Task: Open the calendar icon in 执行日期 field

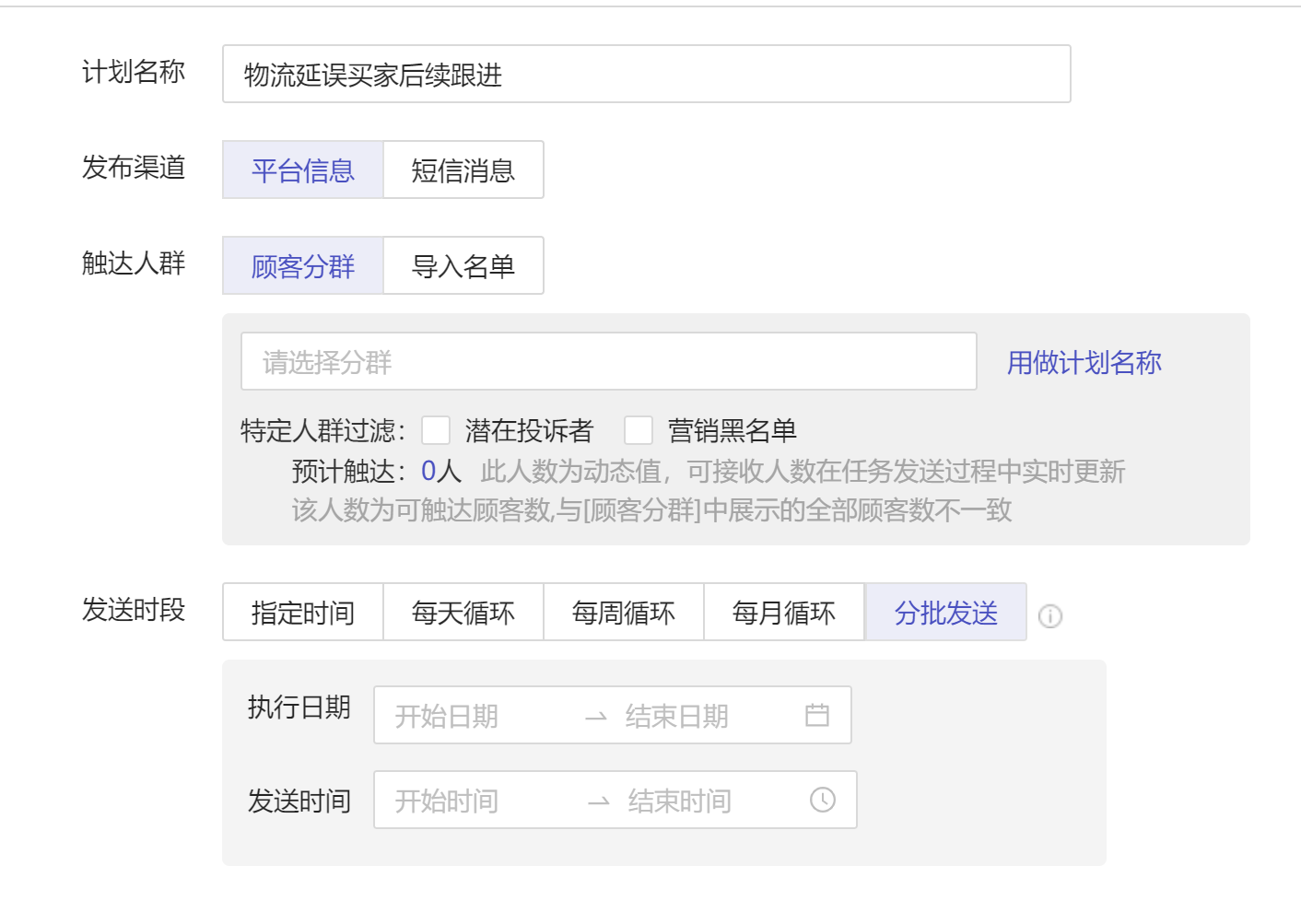Action: click(817, 715)
